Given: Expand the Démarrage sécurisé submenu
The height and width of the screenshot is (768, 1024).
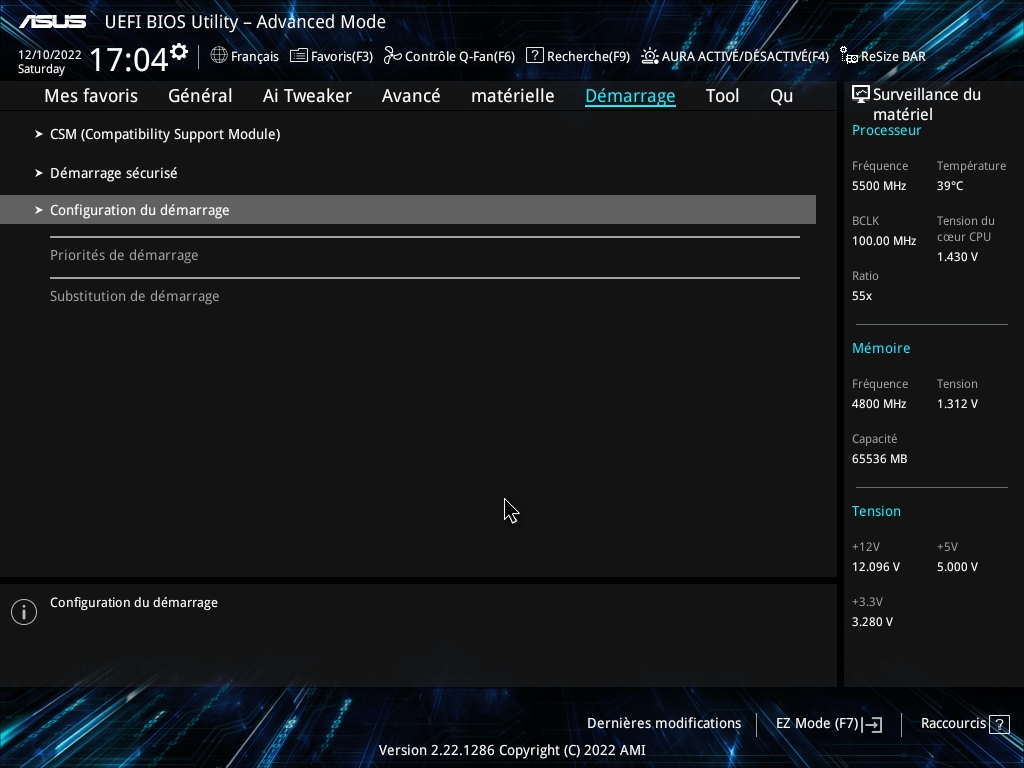Looking at the screenshot, I should (x=113, y=173).
